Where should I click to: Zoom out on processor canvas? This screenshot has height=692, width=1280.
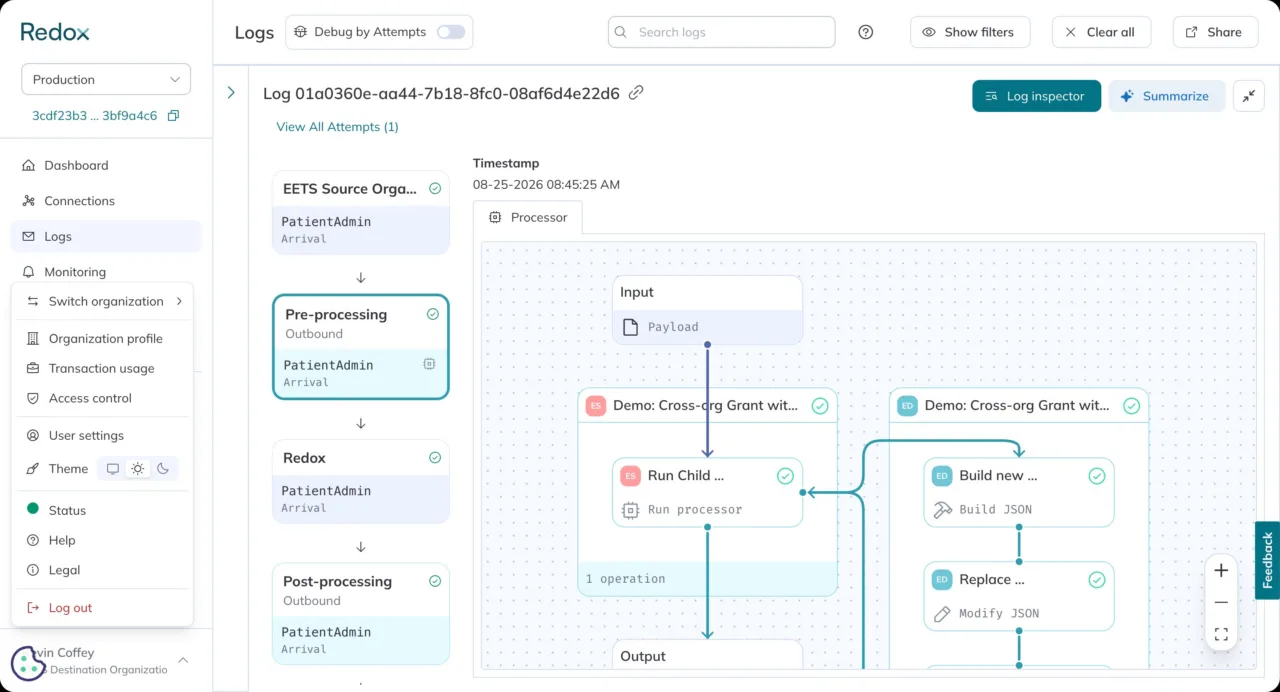[1221, 603]
